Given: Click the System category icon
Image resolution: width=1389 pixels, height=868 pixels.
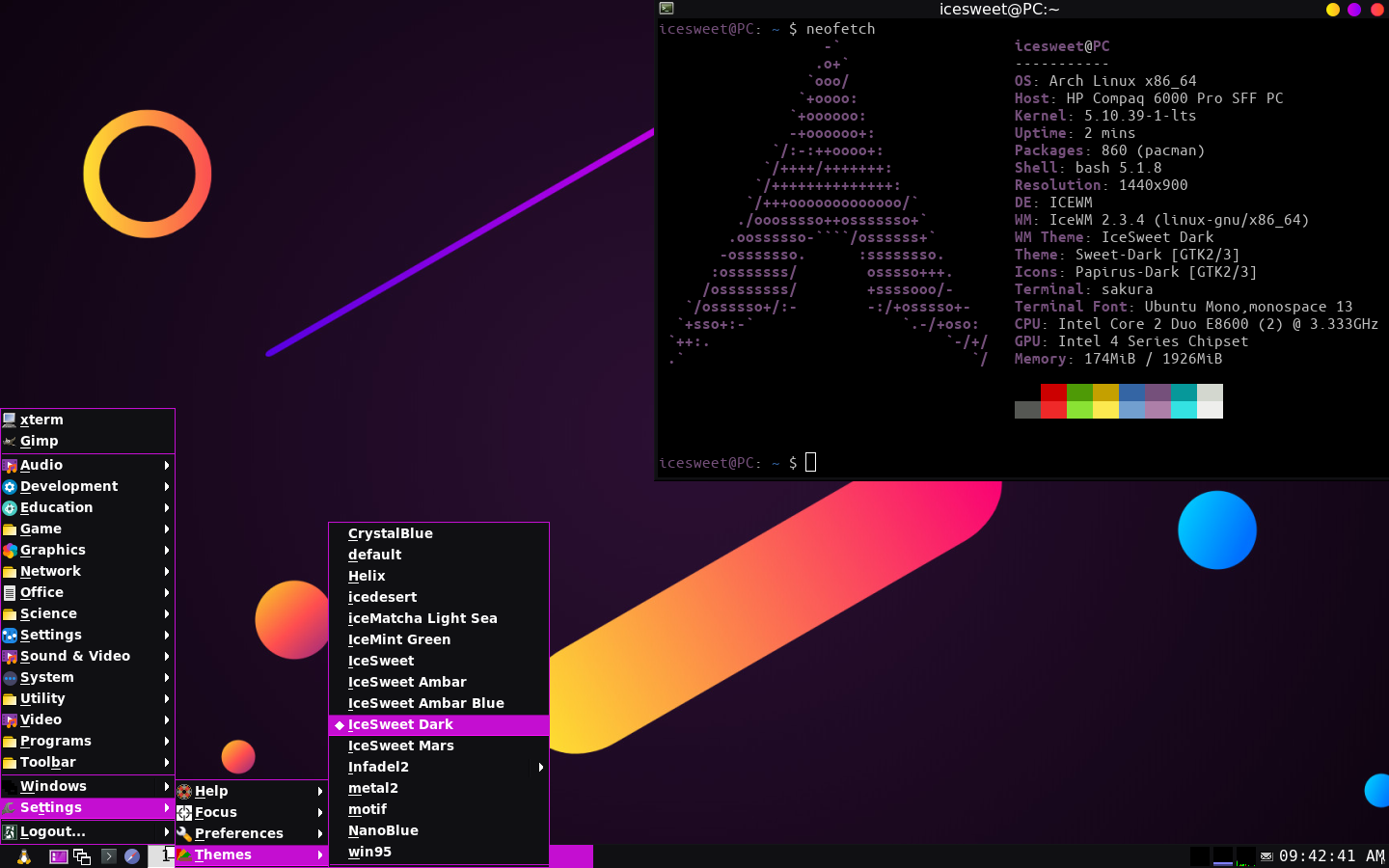Looking at the screenshot, I should click(10, 677).
